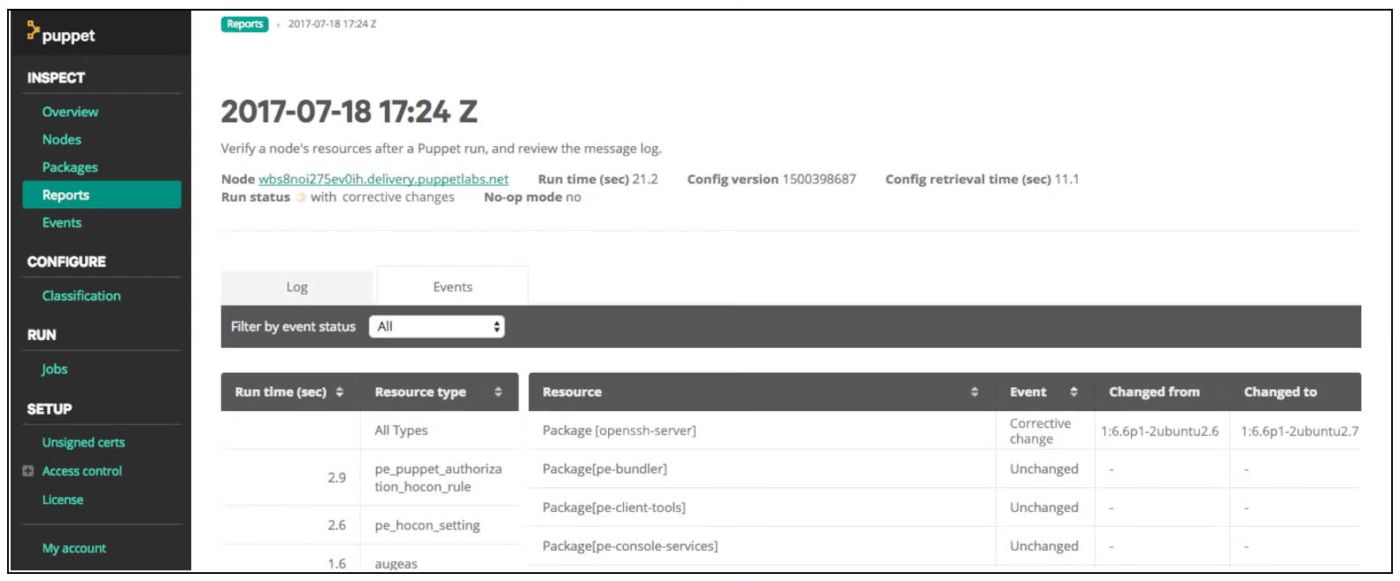Click Corrective change event cell
Viewport: 1400px width, 581px height.
pyautogui.click(x=1040, y=431)
